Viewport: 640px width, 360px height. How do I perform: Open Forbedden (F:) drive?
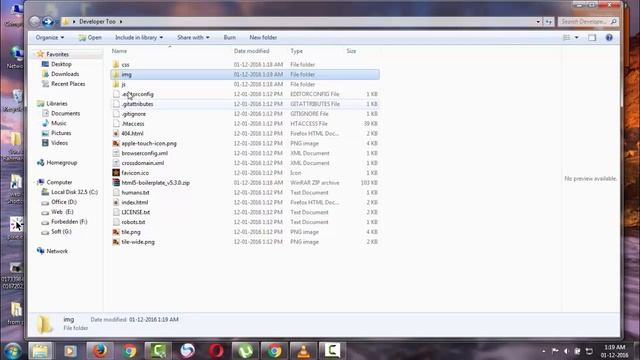(69, 222)
